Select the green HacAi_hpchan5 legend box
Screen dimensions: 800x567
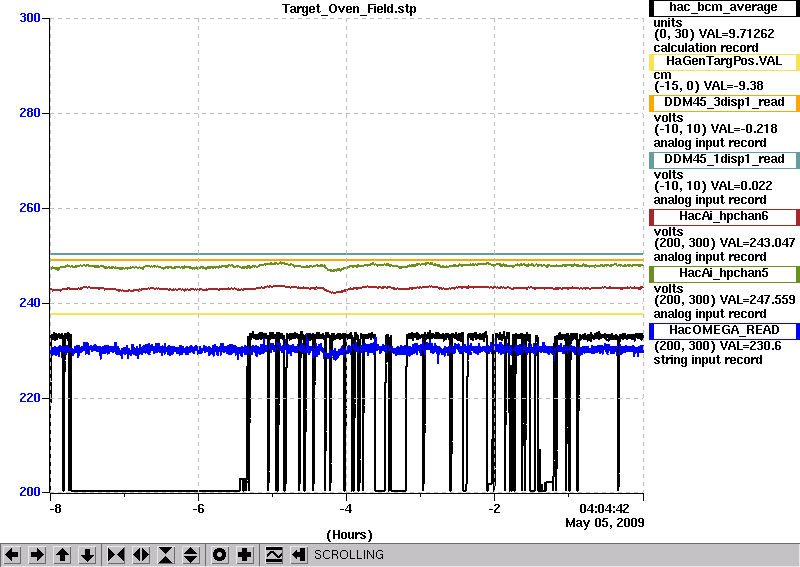coord(724,274)
